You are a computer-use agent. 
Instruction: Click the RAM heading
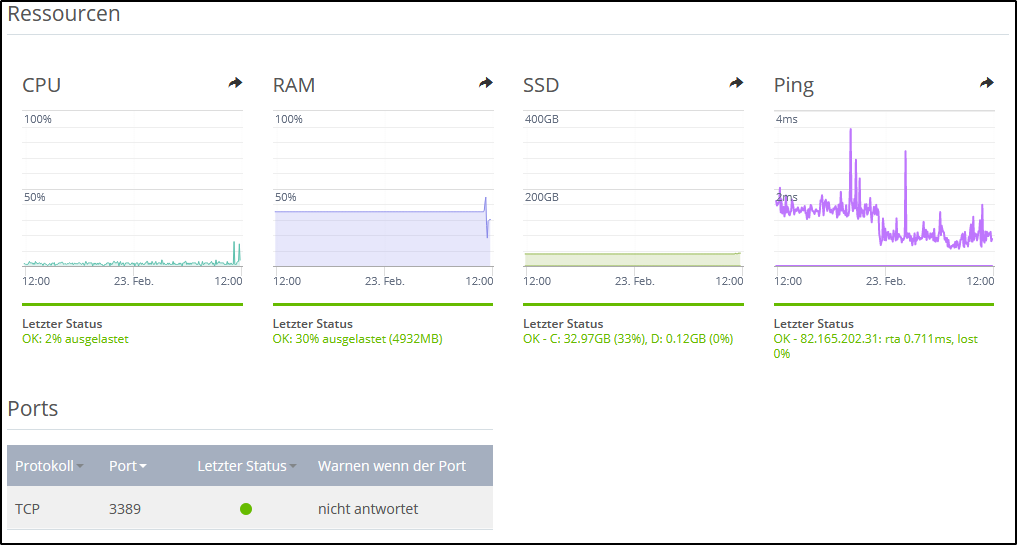pyautogui.click(x=294, y=85)
